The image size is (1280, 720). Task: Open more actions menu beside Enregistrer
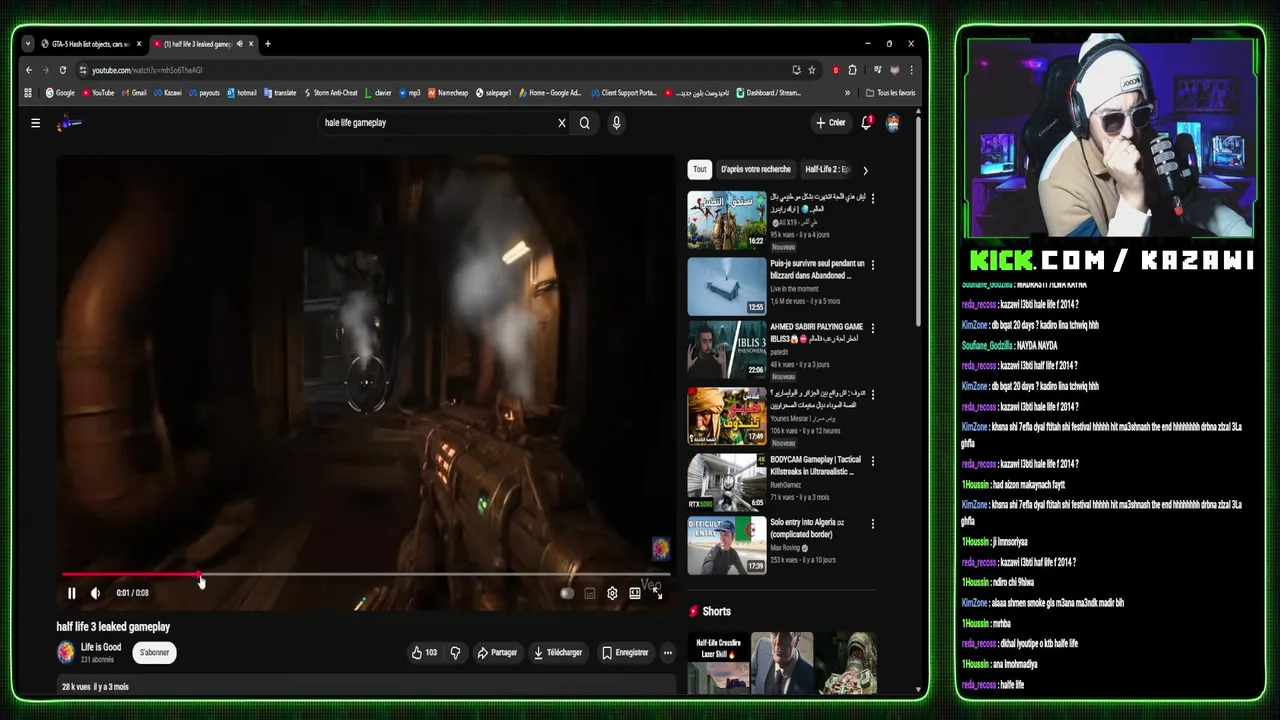(x=667, y=653)
